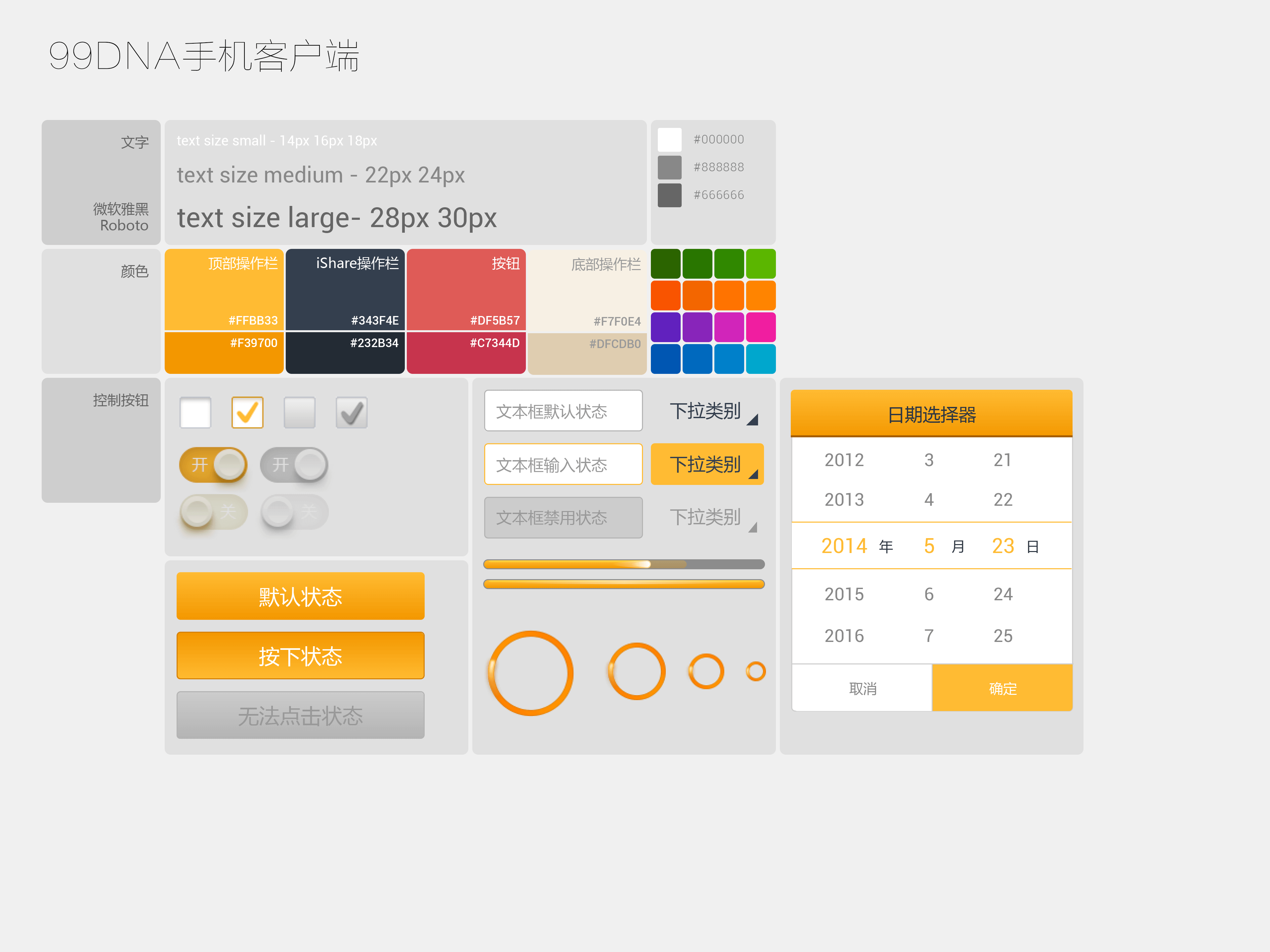Viewport: 1270px width, 952px height.
Task: Pick the #343F4E iShare操作栏 swatch
Action: pyautogui.click(x=345, y=289)
